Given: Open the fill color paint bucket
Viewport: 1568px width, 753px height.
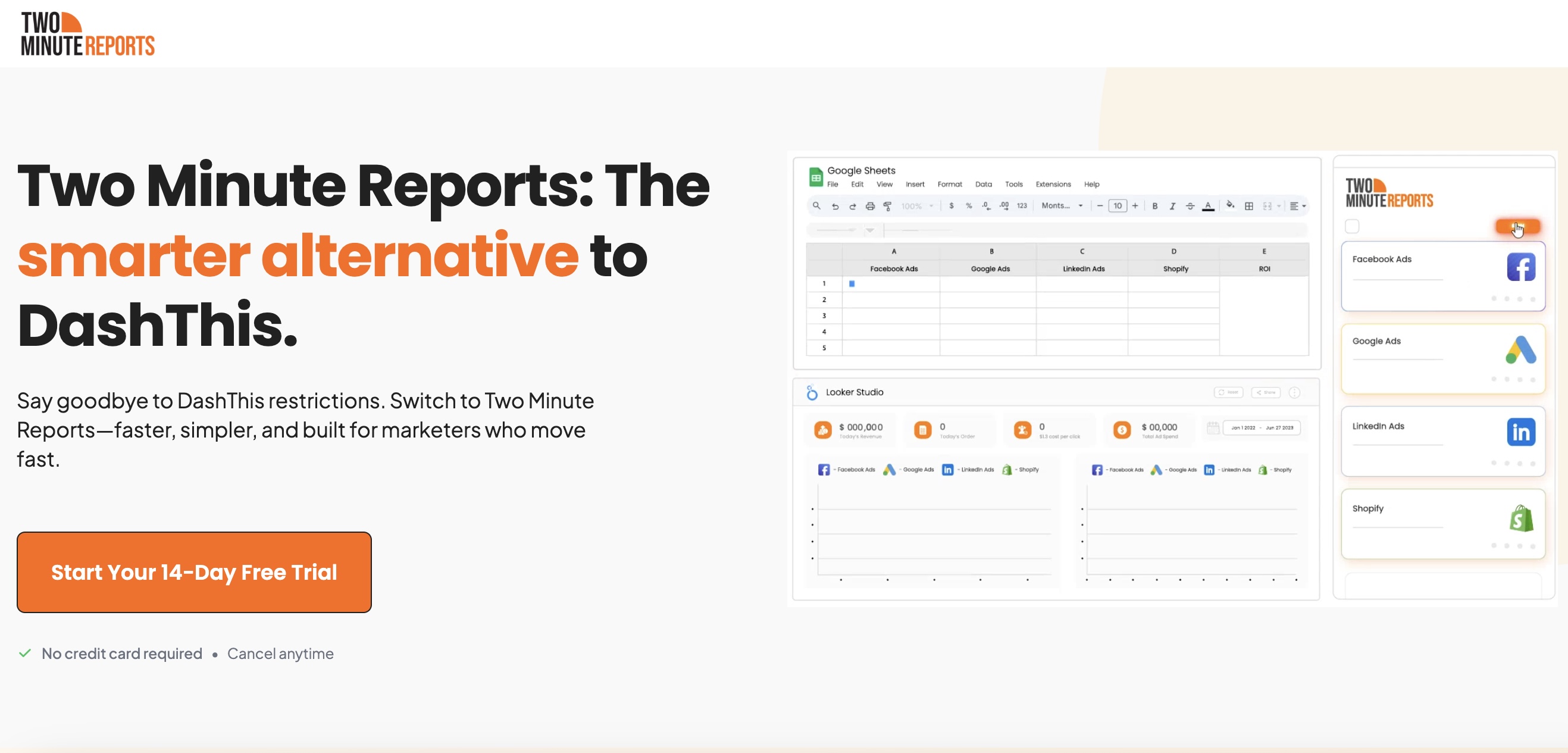Looking at the screenshot, I should [x=1230, y=205].
